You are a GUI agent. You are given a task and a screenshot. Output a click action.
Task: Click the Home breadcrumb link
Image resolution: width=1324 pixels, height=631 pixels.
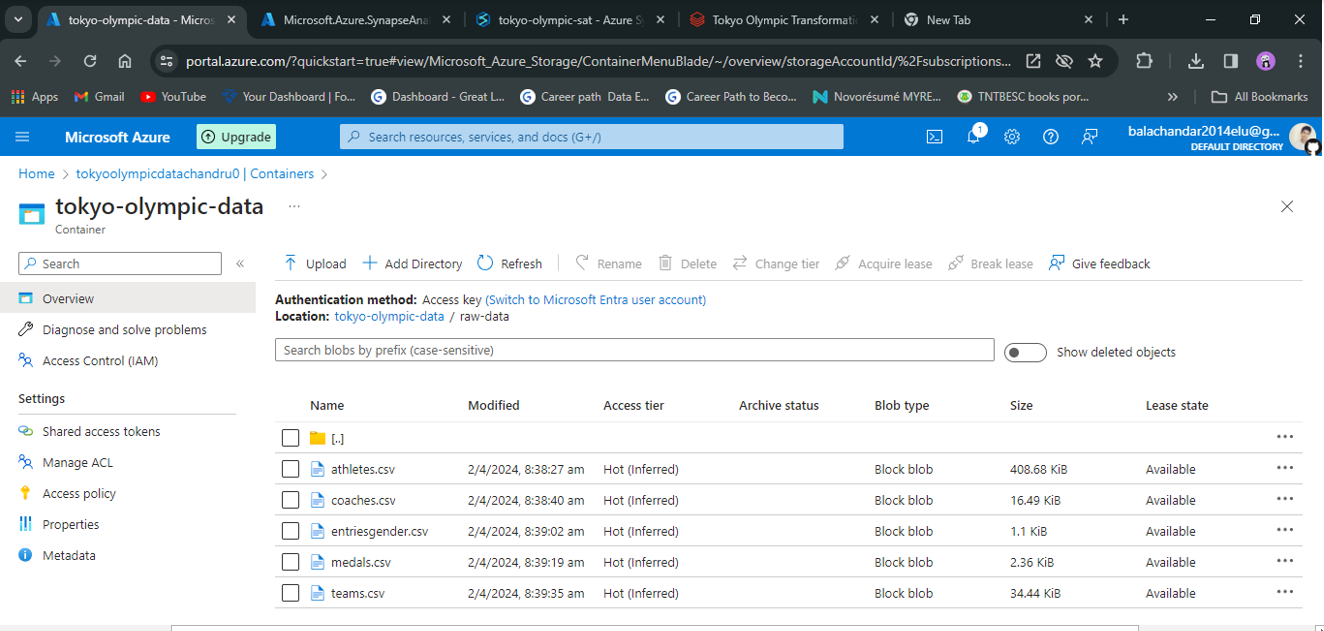36,173
